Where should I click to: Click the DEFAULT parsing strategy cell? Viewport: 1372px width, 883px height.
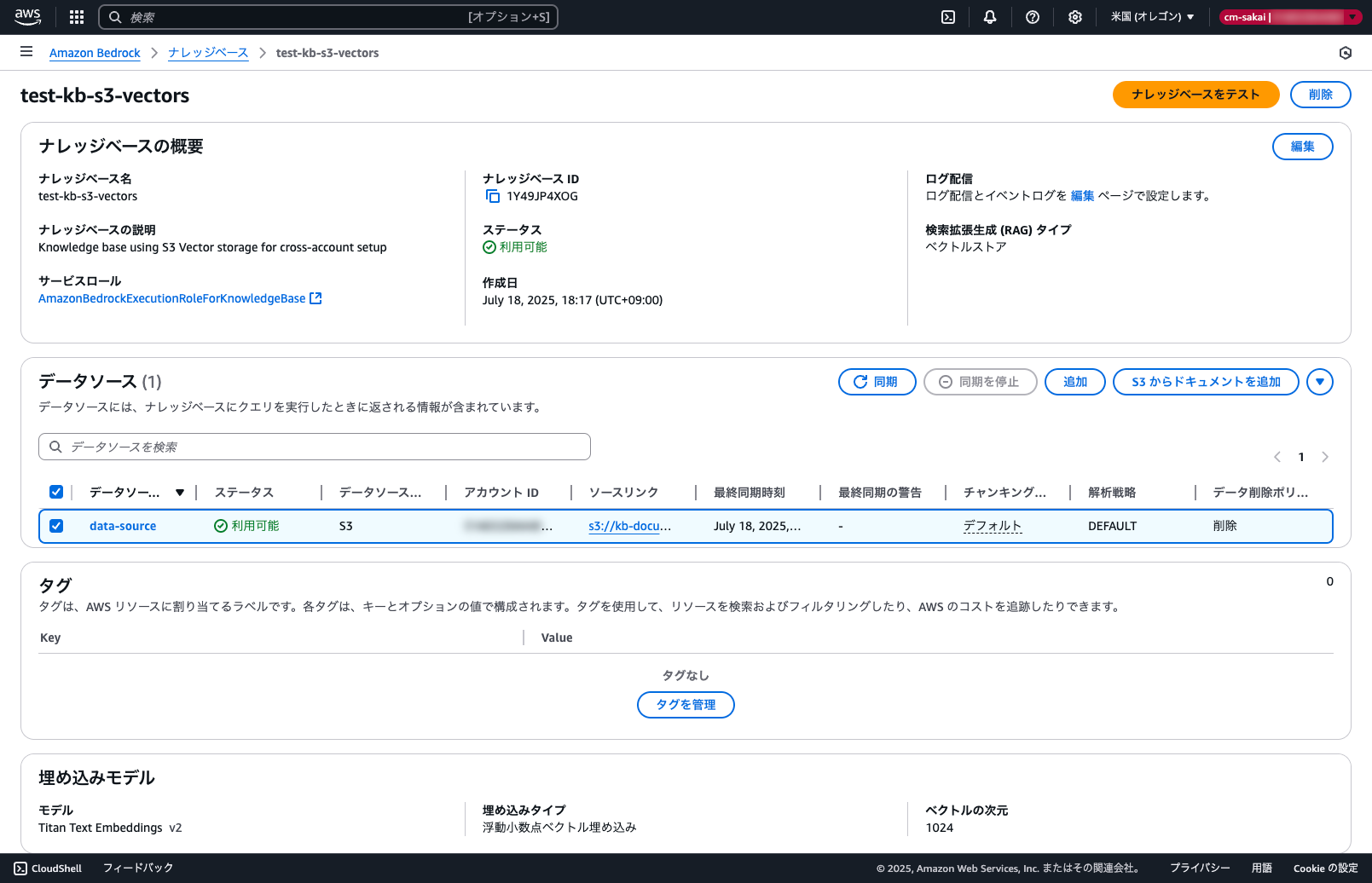coord(1112,526)
